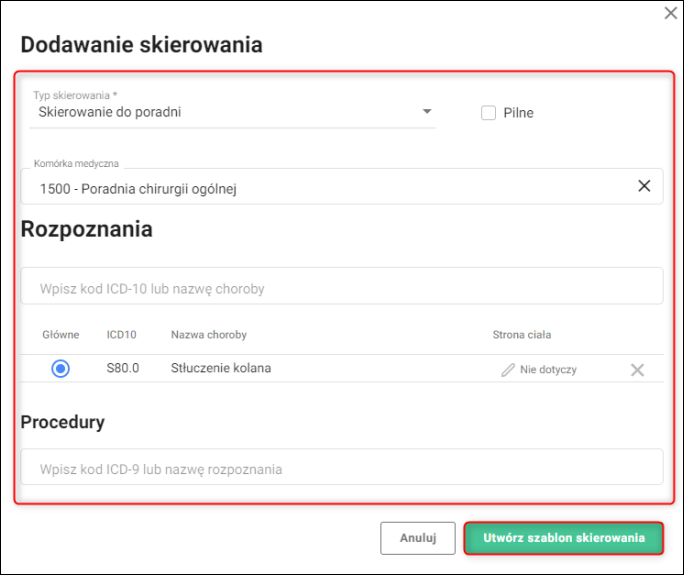Remove the S80.0 diagnosis row
Image resolution: width=684 pixels, height=575 pixels.
click(637, 370)
